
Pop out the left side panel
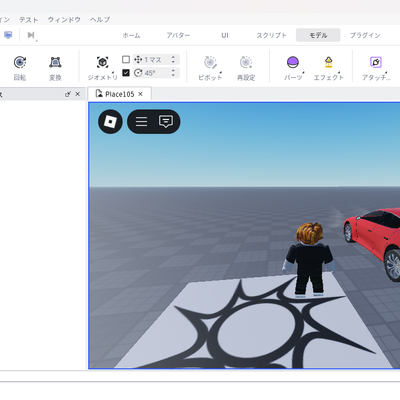[x=68, y=94]
